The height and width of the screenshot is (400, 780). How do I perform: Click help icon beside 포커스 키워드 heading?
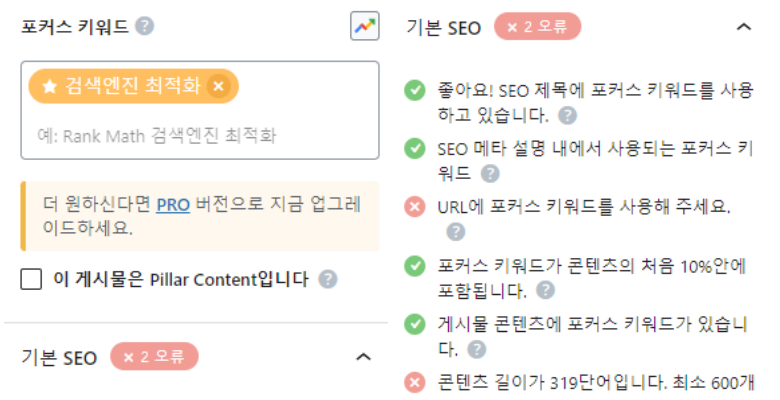point(145,26)
